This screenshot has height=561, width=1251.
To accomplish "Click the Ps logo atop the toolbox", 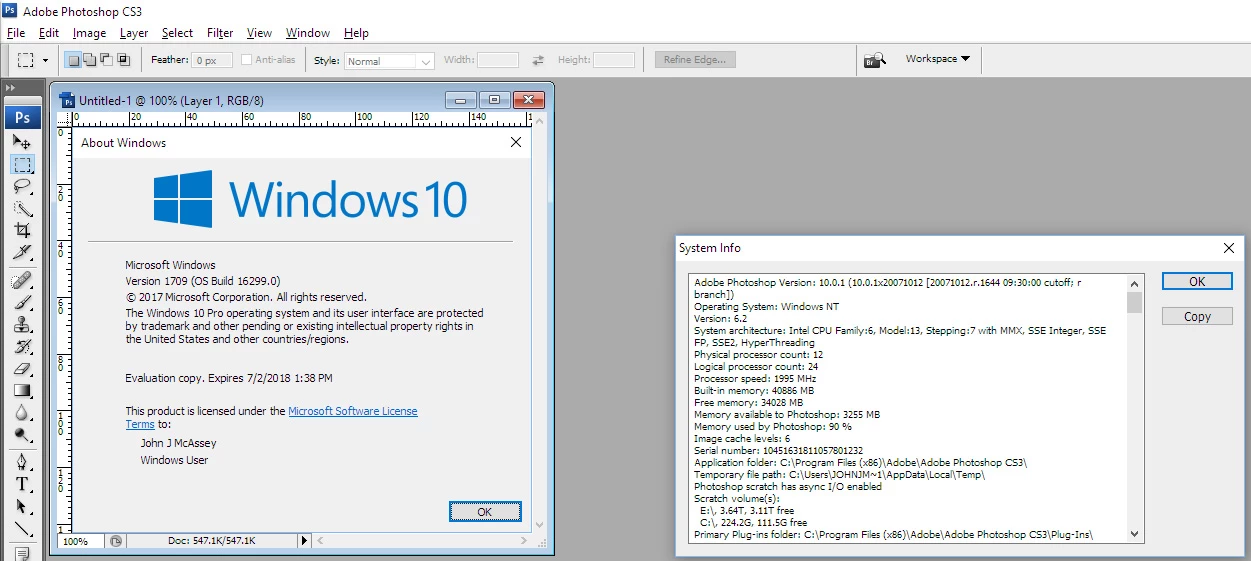I will point(22,117).
